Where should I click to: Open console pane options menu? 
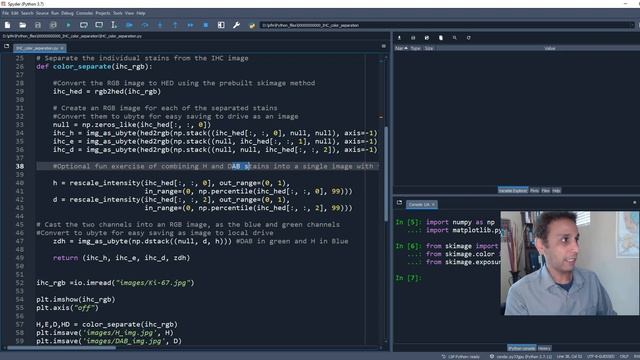coord(635,203)
